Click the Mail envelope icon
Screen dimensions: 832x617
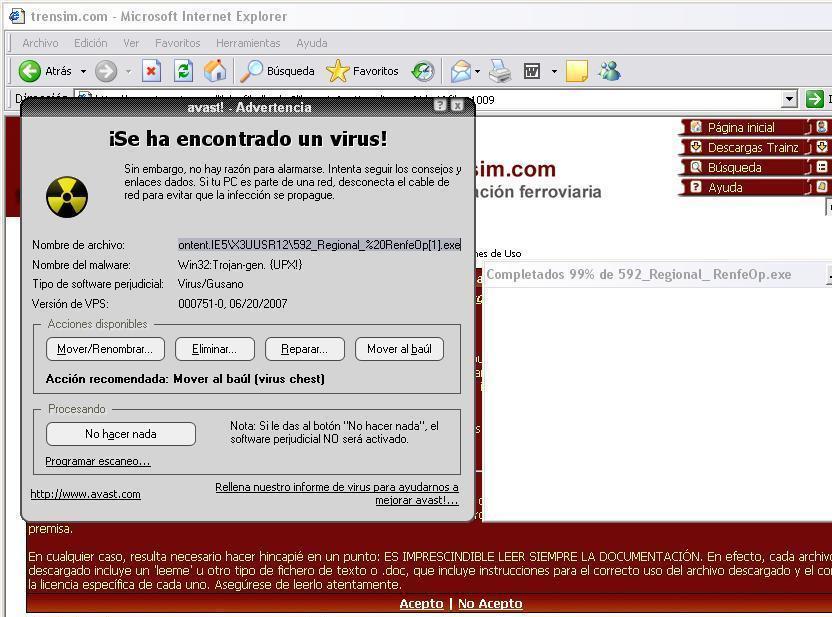point(459,71)
